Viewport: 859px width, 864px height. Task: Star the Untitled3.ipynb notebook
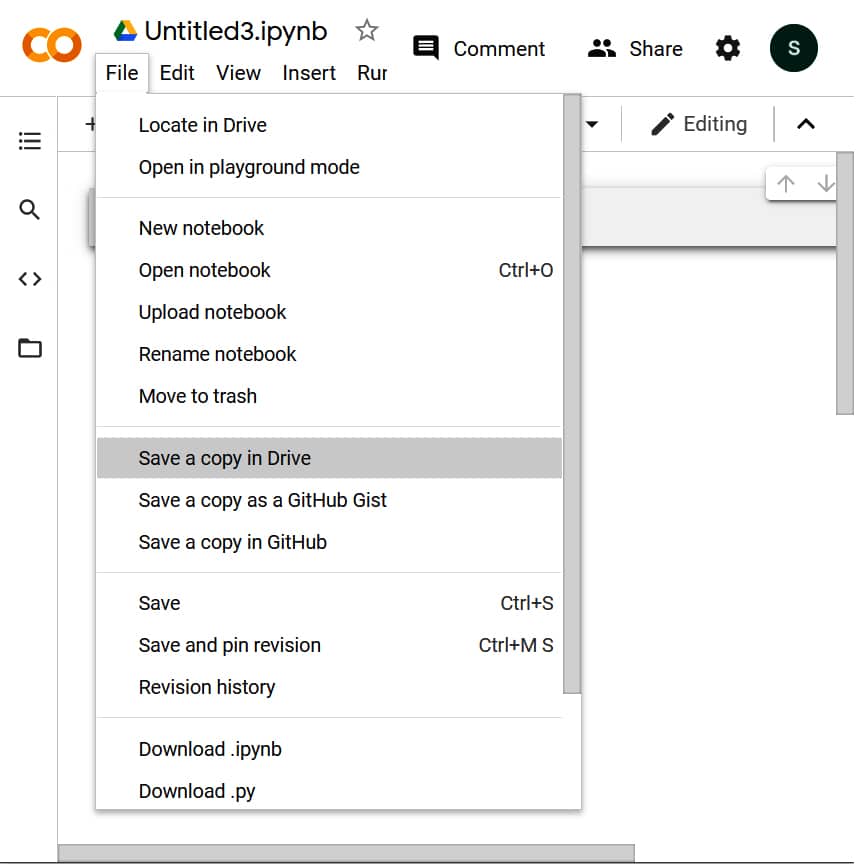click(x=367, y=31)
